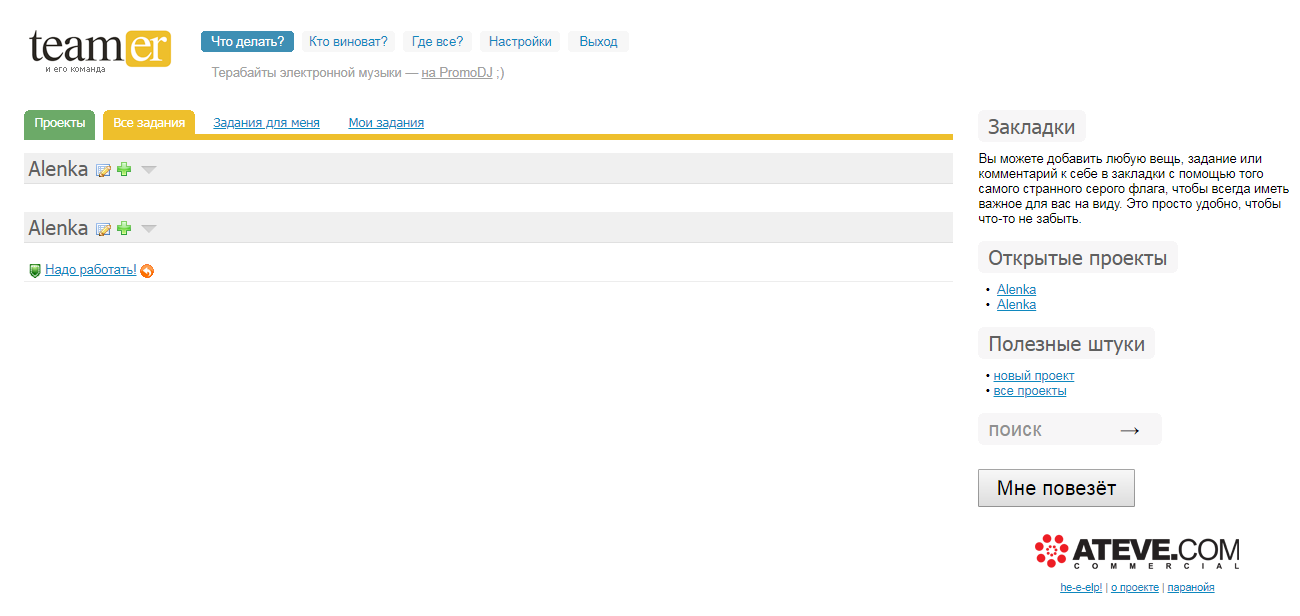Open the о проекте footer link
Screen dimensions: 1300x616
point(1135,588)
